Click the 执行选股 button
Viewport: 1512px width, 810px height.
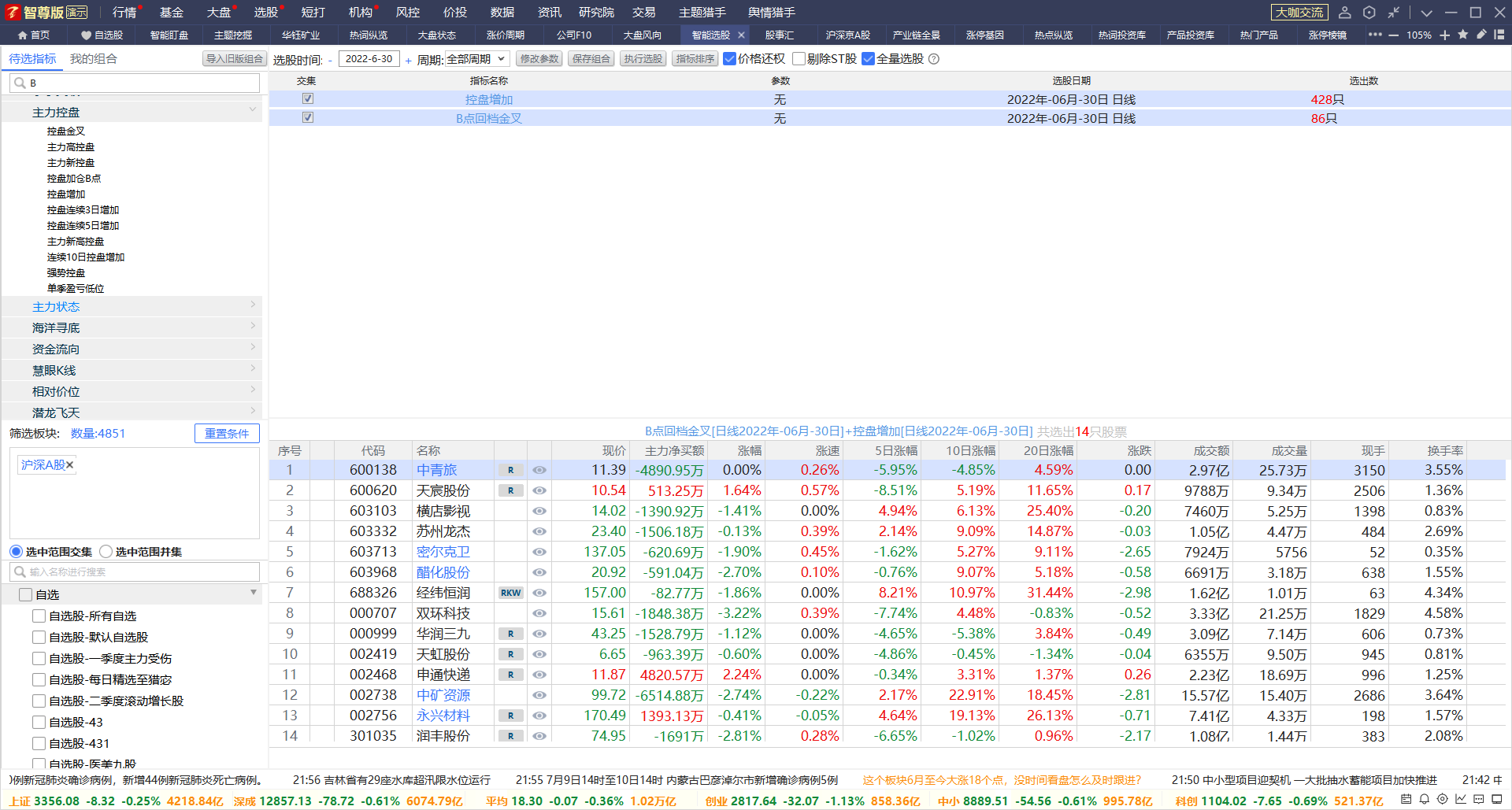(643, 59)
